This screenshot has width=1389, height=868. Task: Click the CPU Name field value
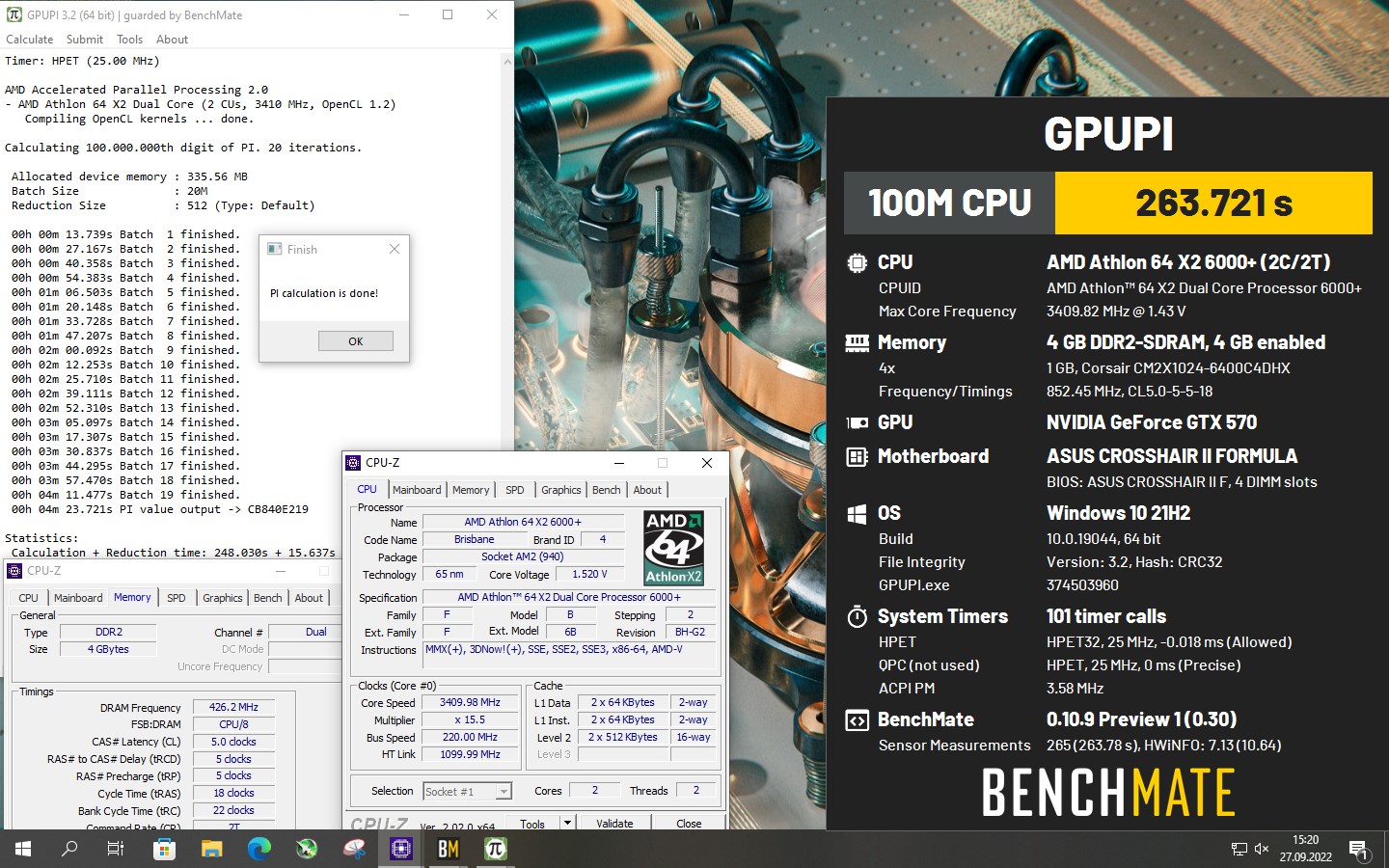click(523, 522)
